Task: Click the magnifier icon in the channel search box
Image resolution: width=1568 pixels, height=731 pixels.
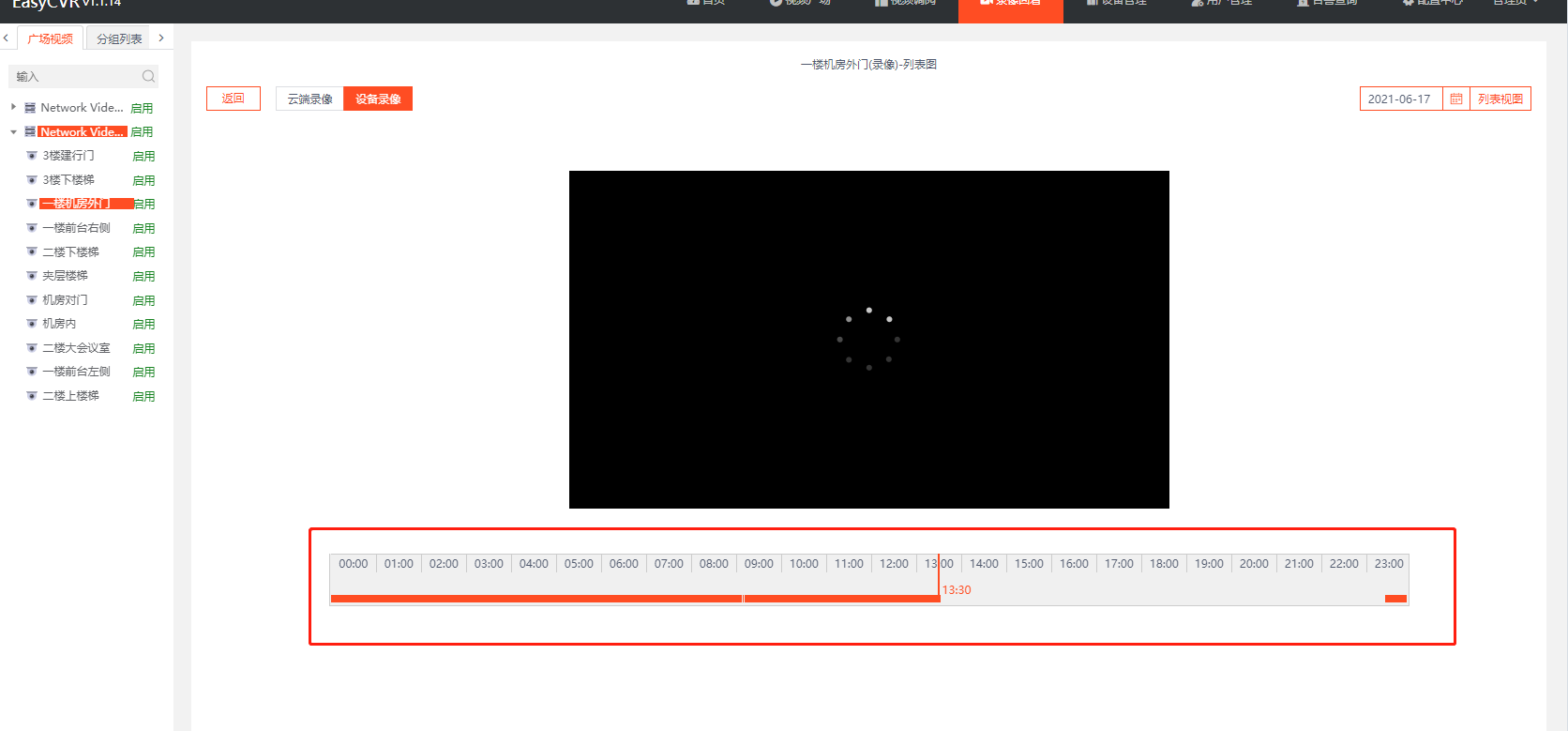Action: 148,76
